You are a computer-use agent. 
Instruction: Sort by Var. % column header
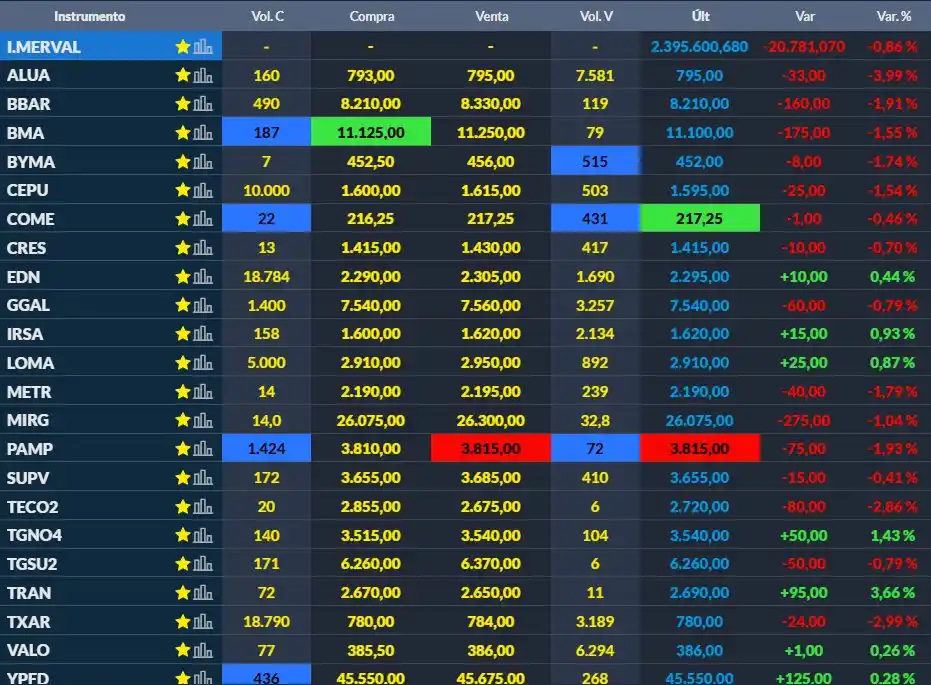pos(894,16)
